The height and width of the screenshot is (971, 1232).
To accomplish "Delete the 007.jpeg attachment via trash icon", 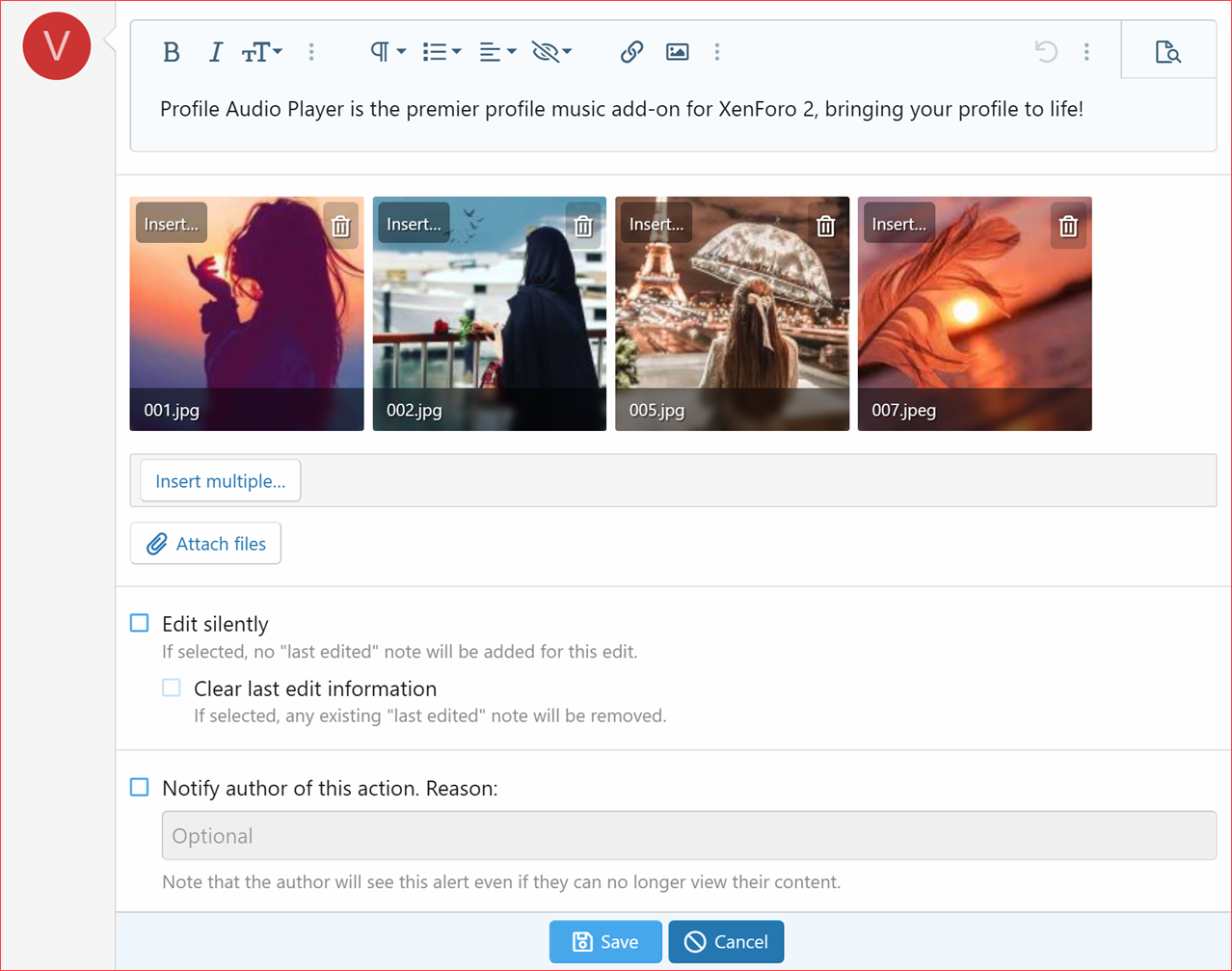I will 1068,227.
